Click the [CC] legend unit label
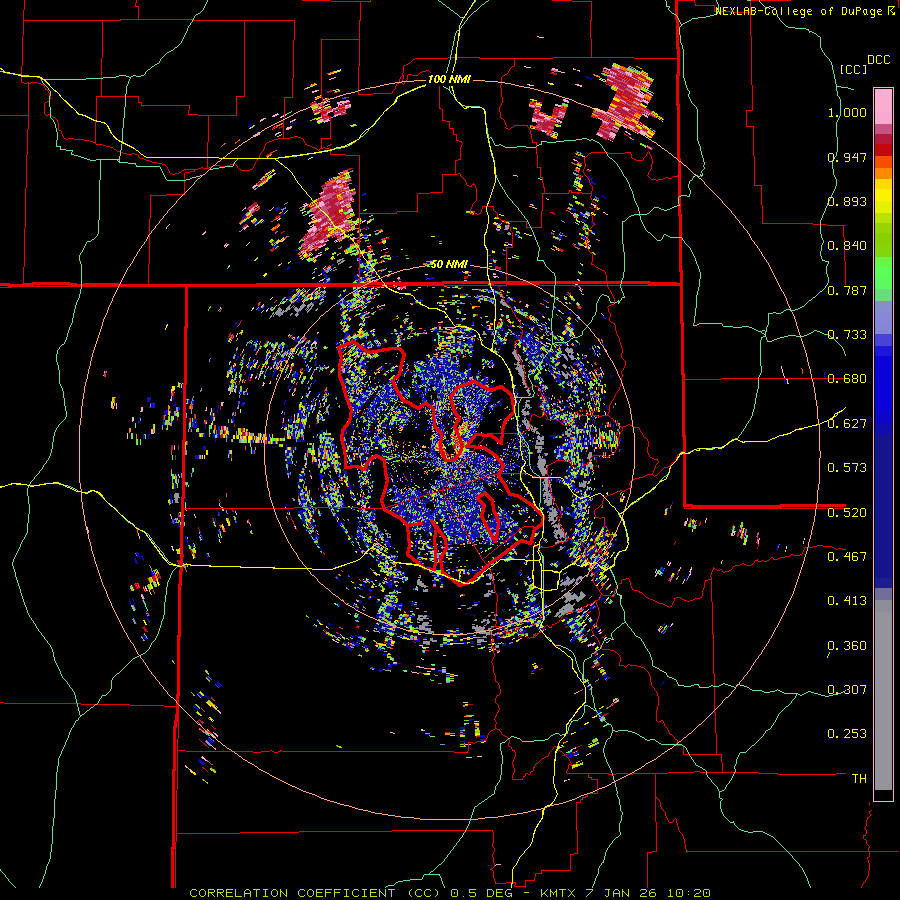The width and height of the screenshot is (900, 900). click(x=853, y=69)
